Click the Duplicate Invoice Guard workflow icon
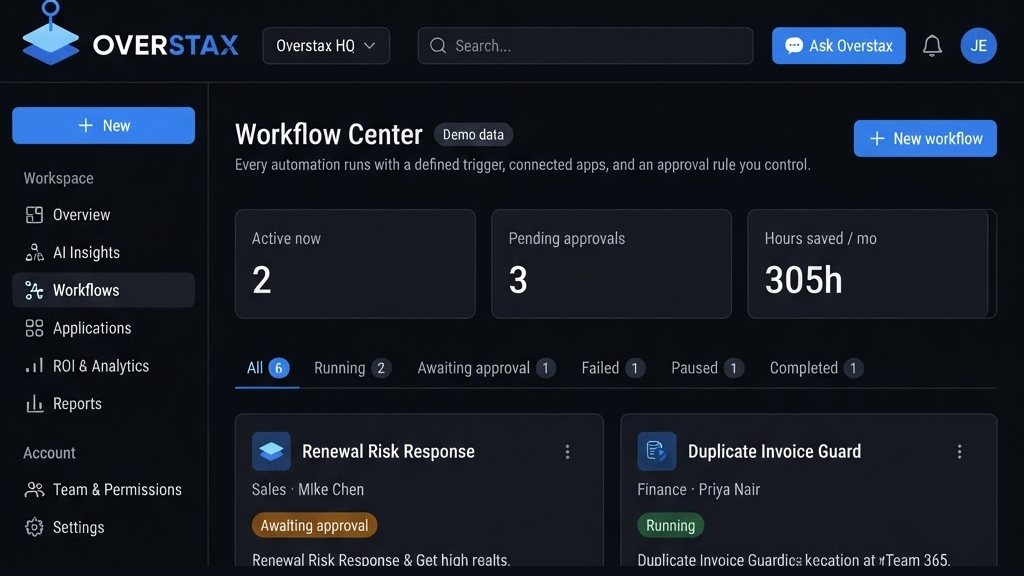This screenshot has width=1024, height=576. [x=656, y=451]
